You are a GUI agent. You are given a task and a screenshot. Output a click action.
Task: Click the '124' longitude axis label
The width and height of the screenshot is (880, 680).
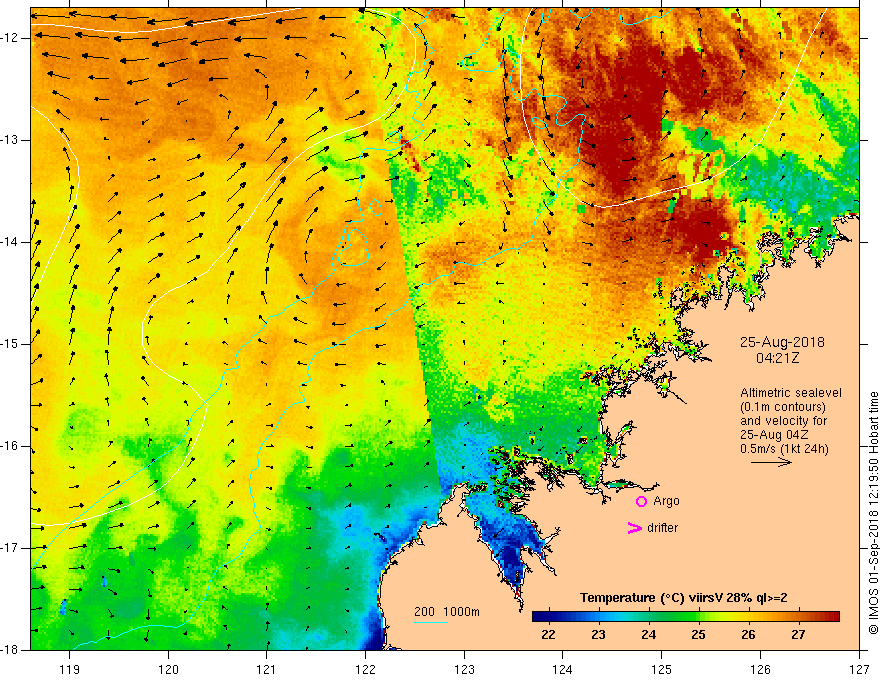pyautogui.click(x=563, y=669)
